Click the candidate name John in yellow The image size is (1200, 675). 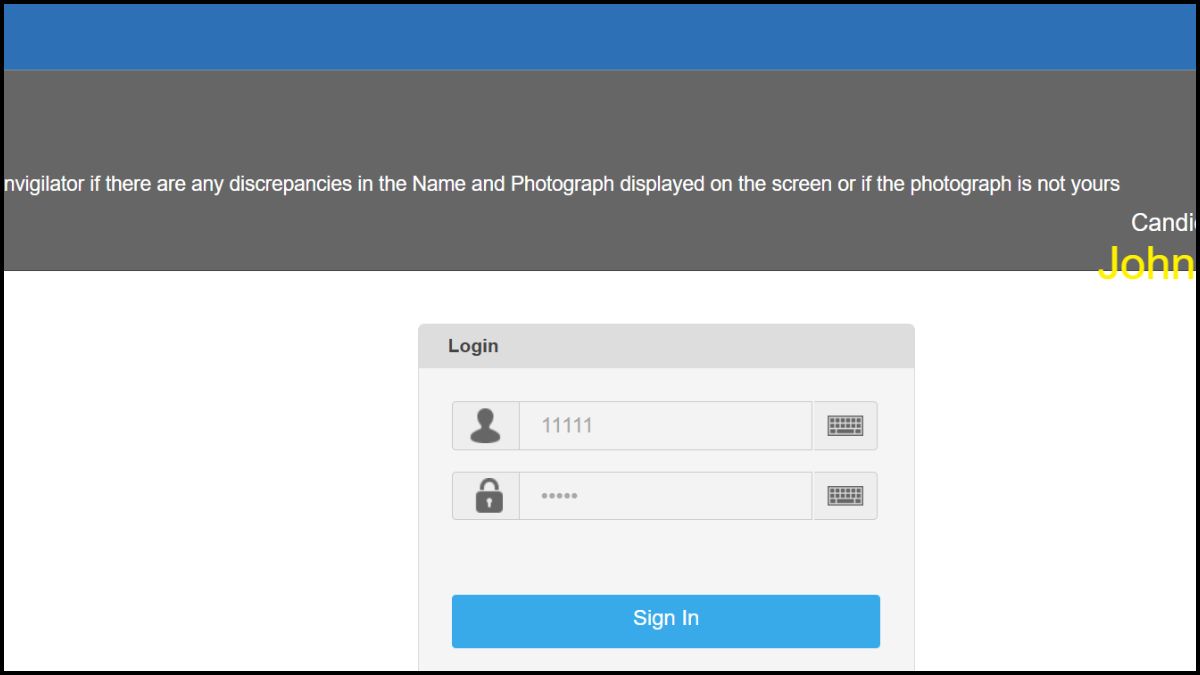click(x=1145, y=263)
